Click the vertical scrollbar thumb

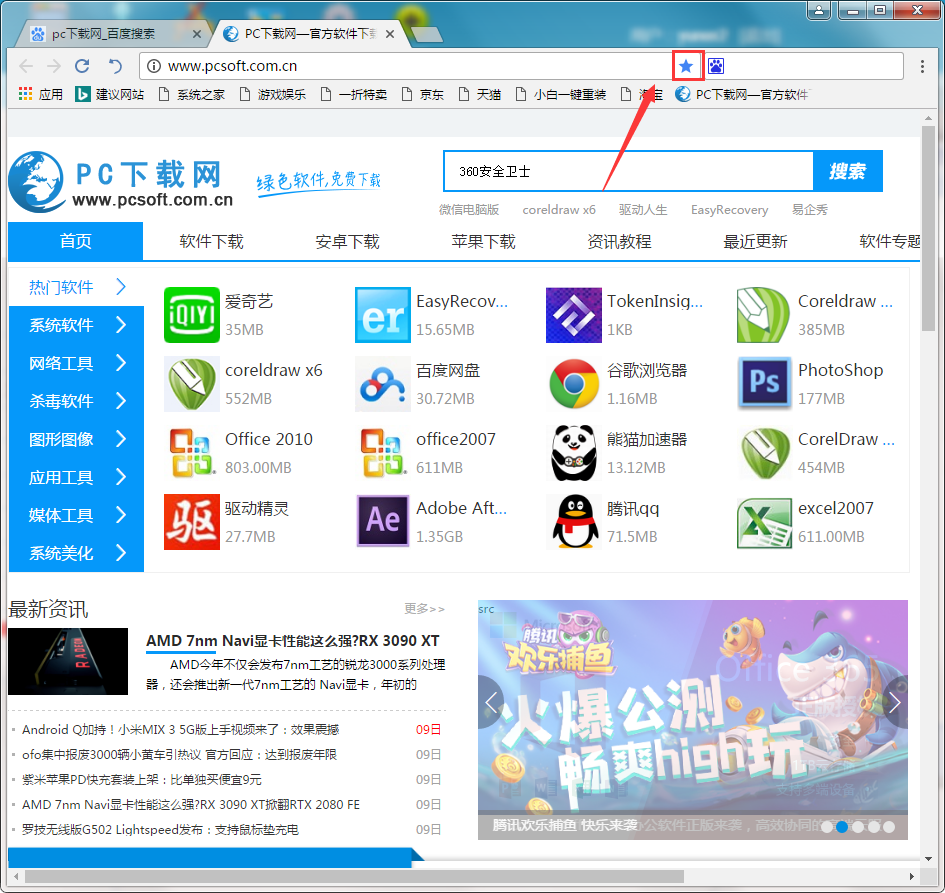[x=928, y=227]
